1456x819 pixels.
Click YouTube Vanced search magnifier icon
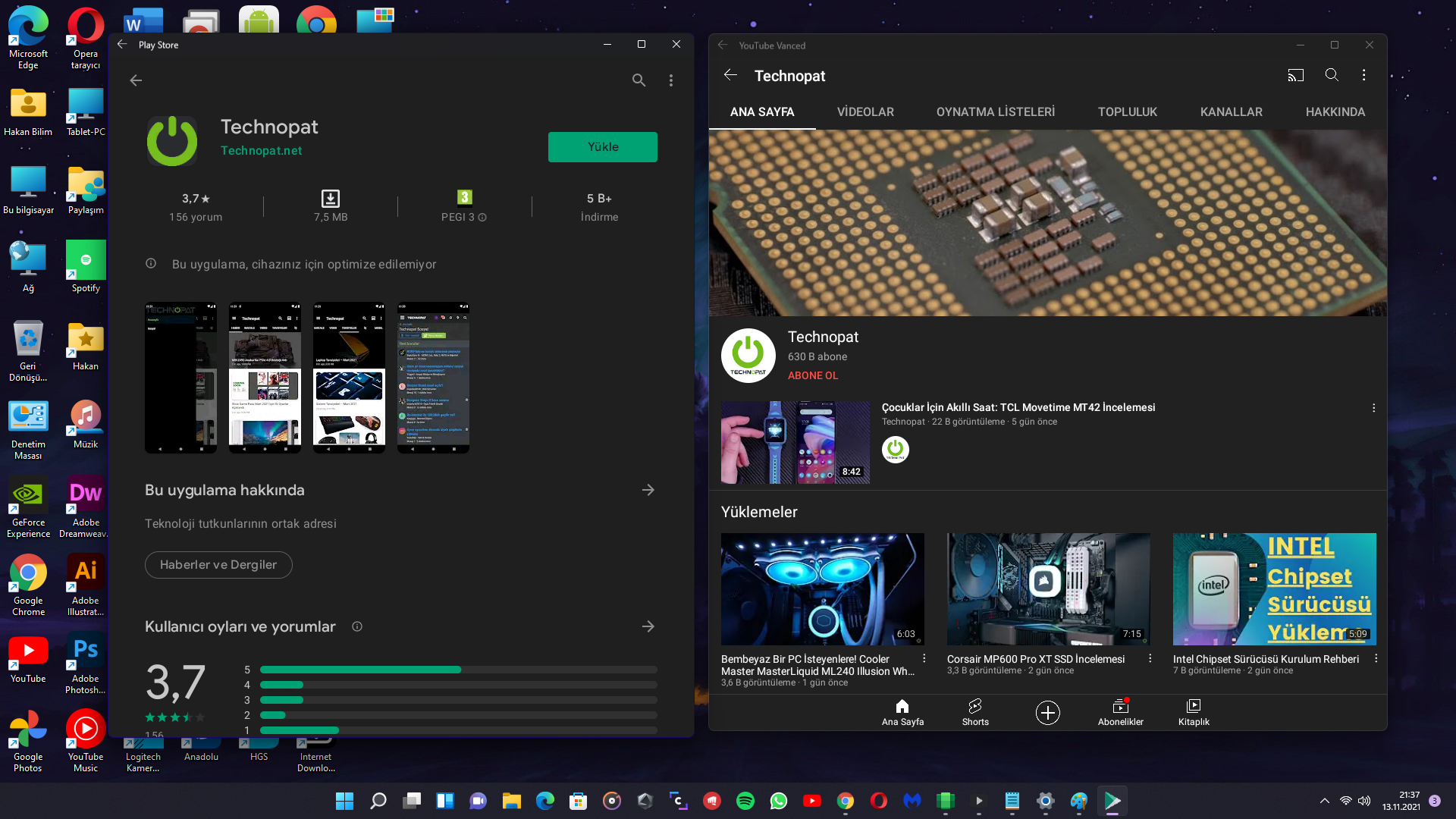pyautogui.click(x=1332, y=75)
